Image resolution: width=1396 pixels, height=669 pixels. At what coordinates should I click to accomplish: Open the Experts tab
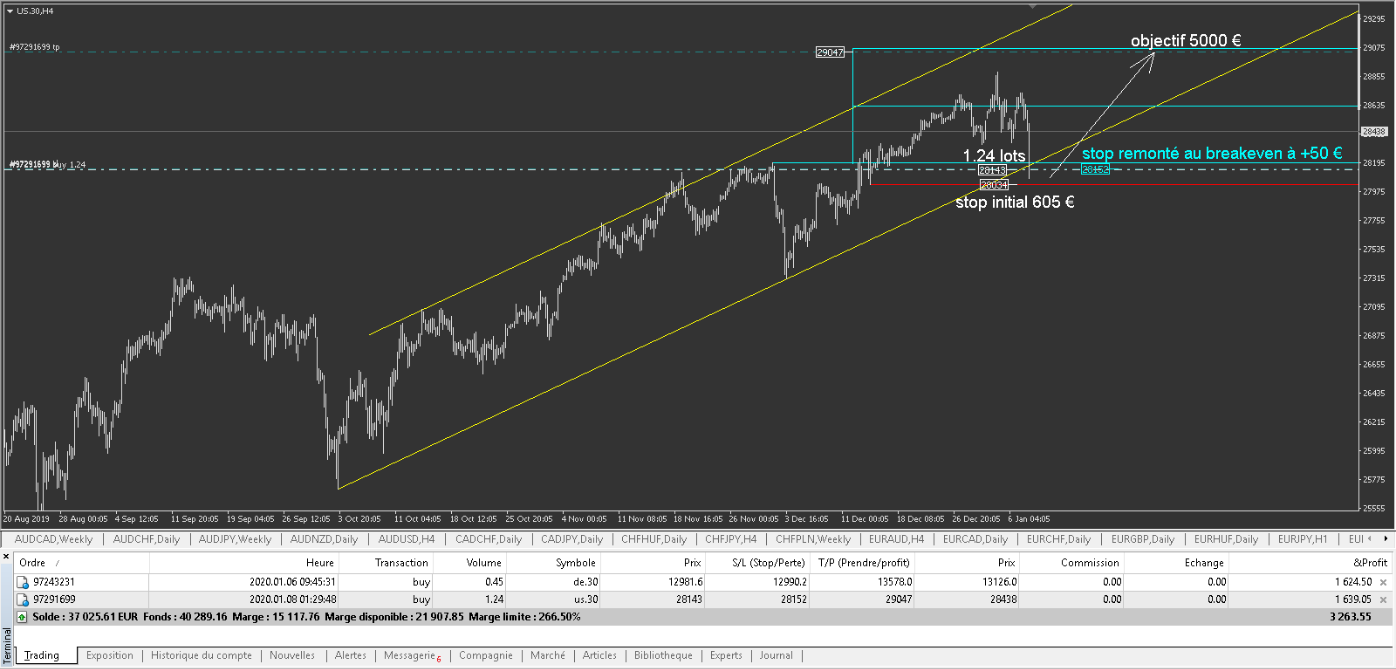[726, 655]
